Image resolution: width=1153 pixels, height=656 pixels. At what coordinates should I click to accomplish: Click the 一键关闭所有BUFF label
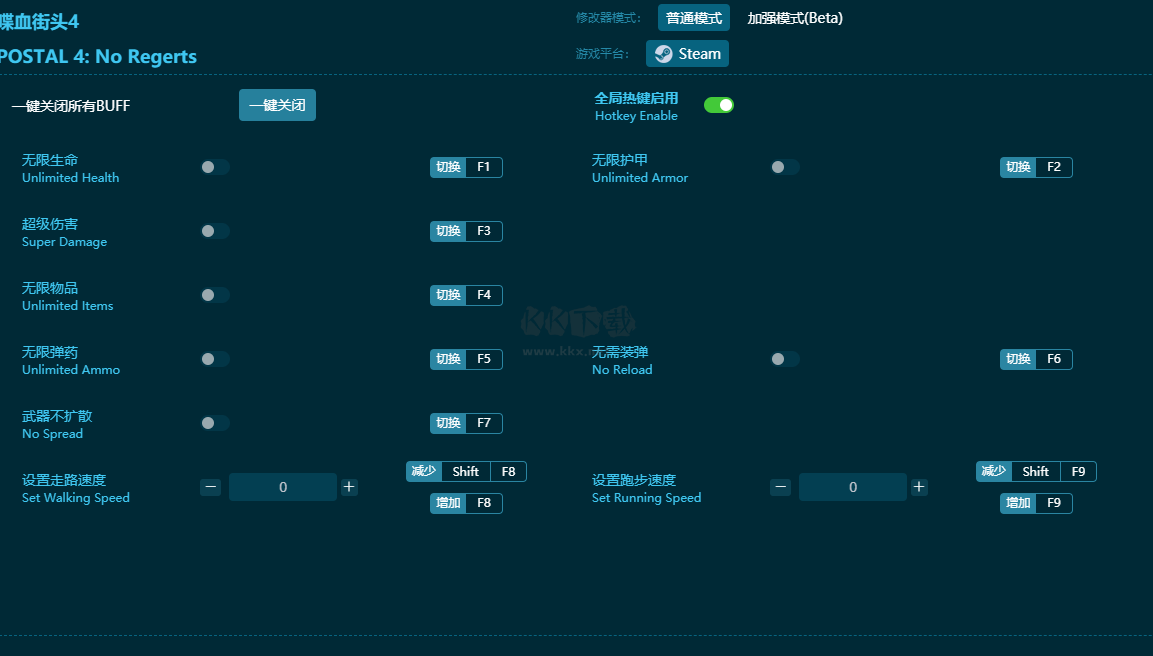tap(71, 106)
